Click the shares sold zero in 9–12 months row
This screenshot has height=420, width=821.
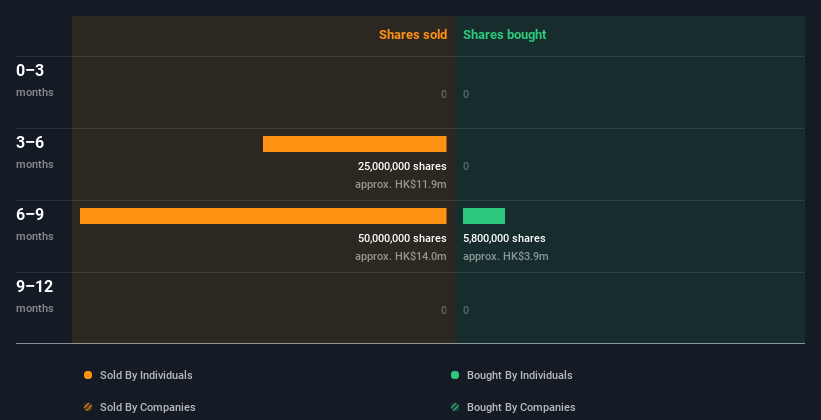(444, 310)
